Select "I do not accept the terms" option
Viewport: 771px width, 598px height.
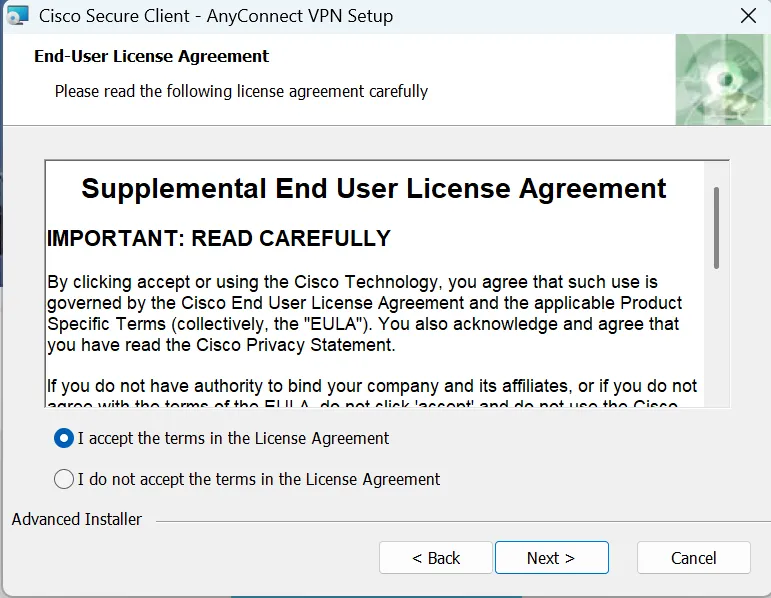[x=64, y=479]
